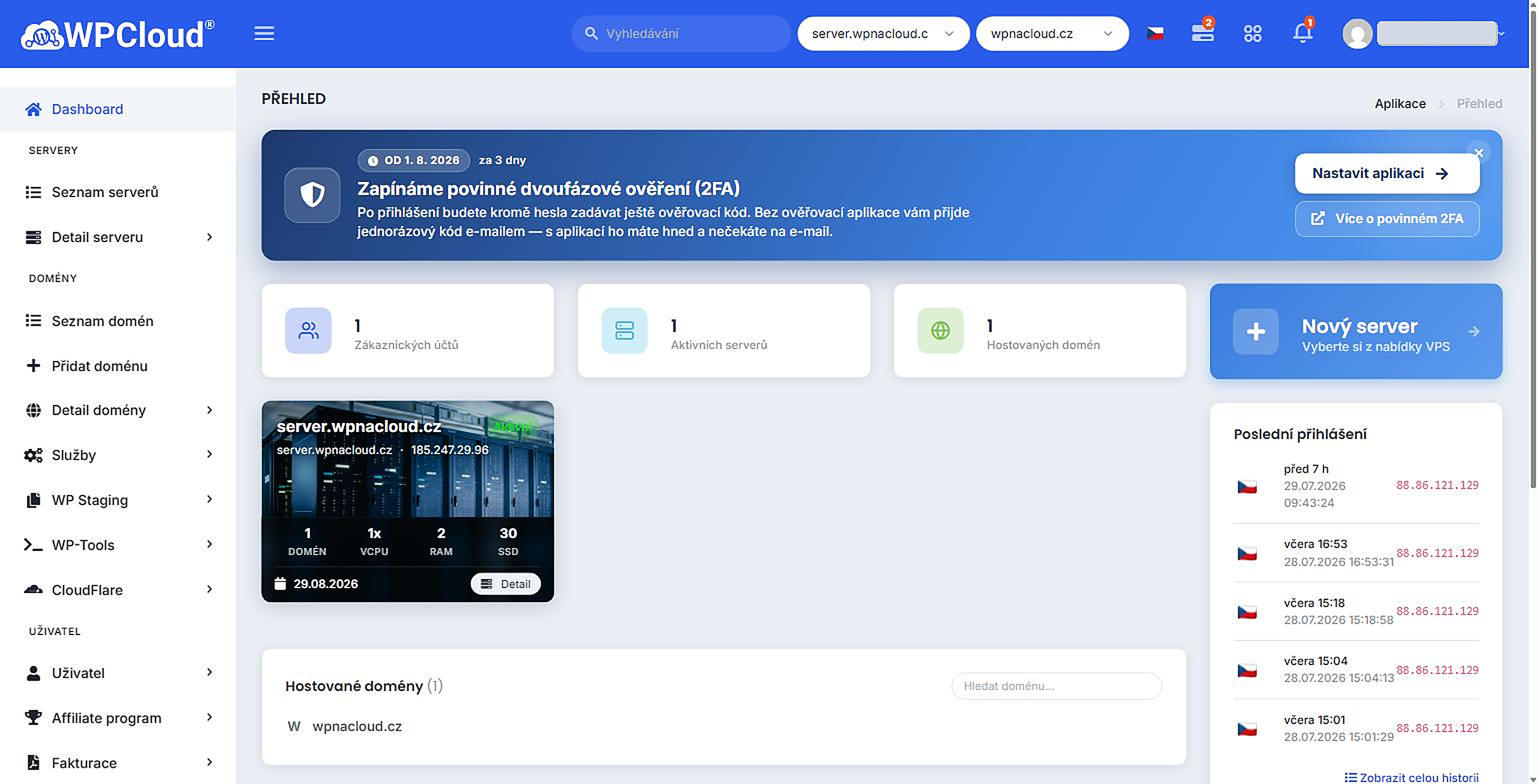Expand the WP Staging submenu arrow
The width and height of the screenshot is (1538, 784).
[x=209, y=500]
